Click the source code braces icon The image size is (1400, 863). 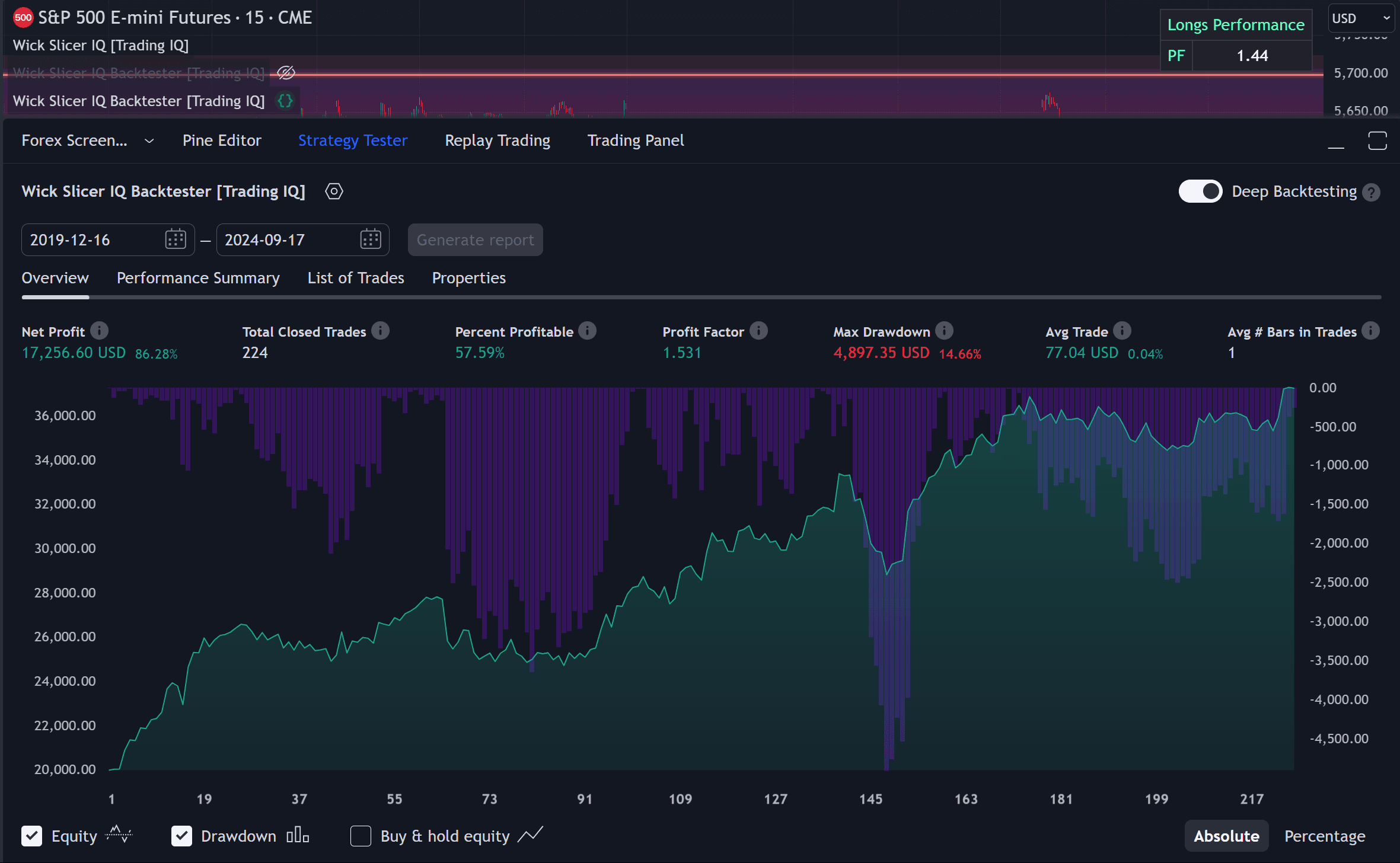tap(285, 101)
